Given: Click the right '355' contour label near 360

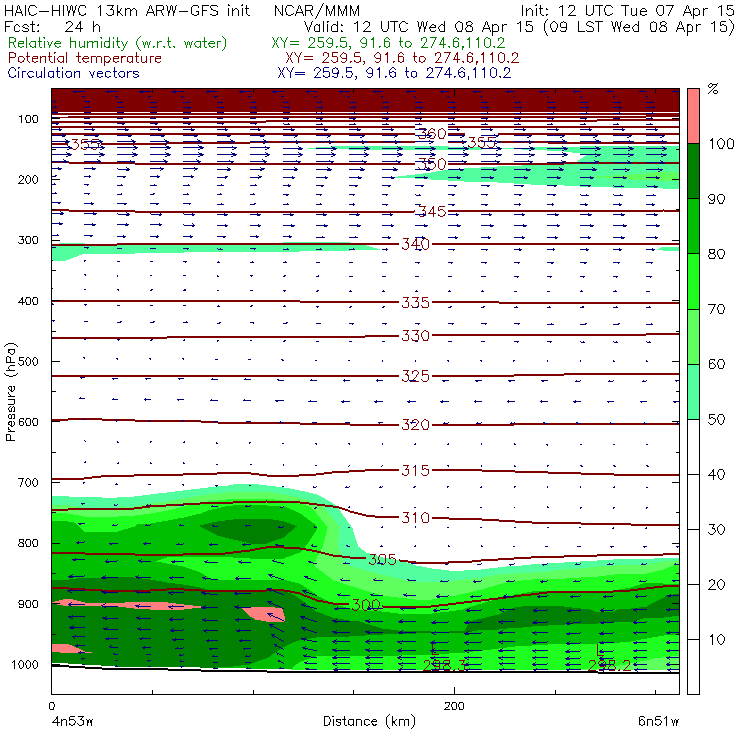Looking at the screenshot, I should (482, 142).
